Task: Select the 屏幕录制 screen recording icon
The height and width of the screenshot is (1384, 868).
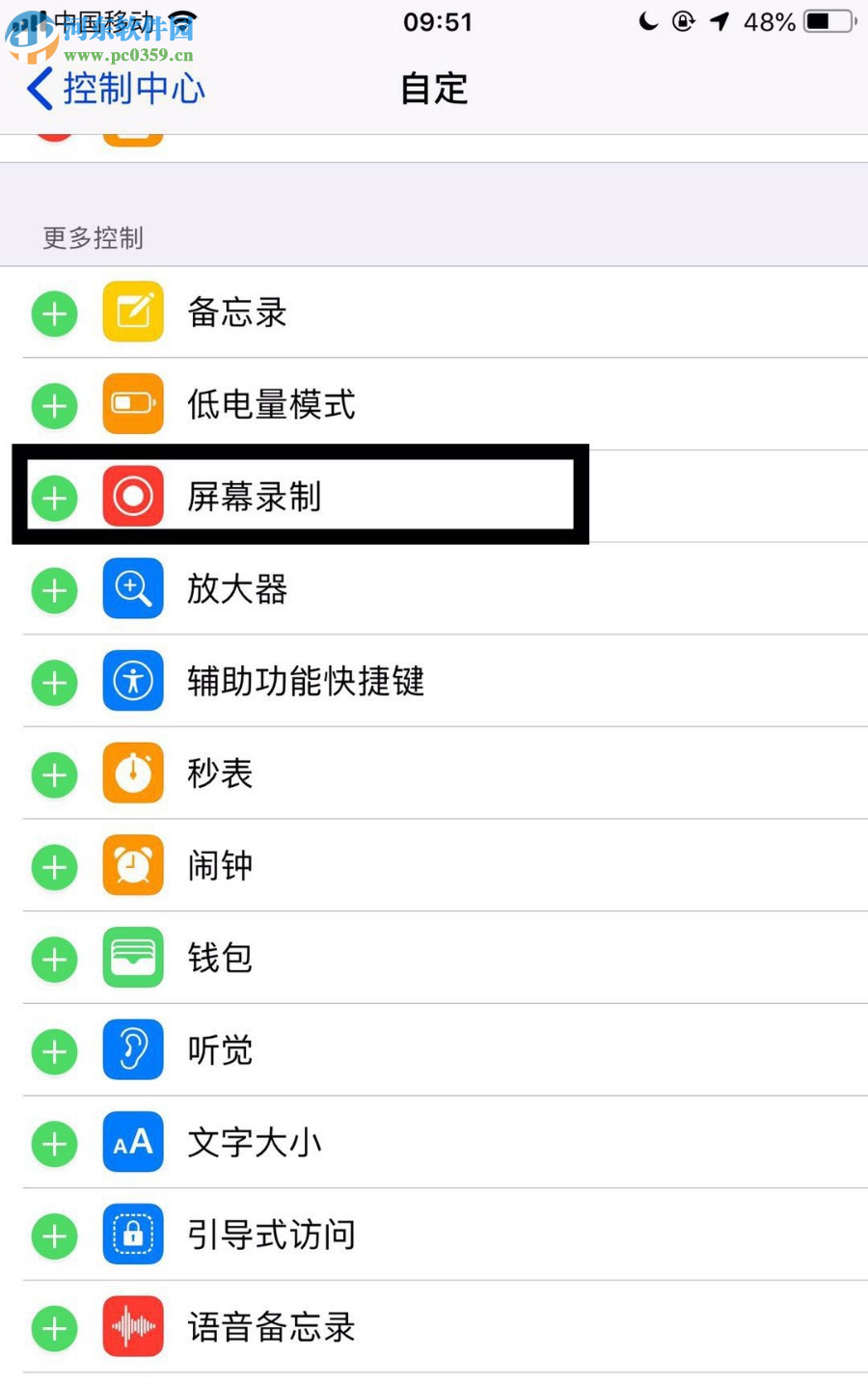Action: tap(133, 497)
